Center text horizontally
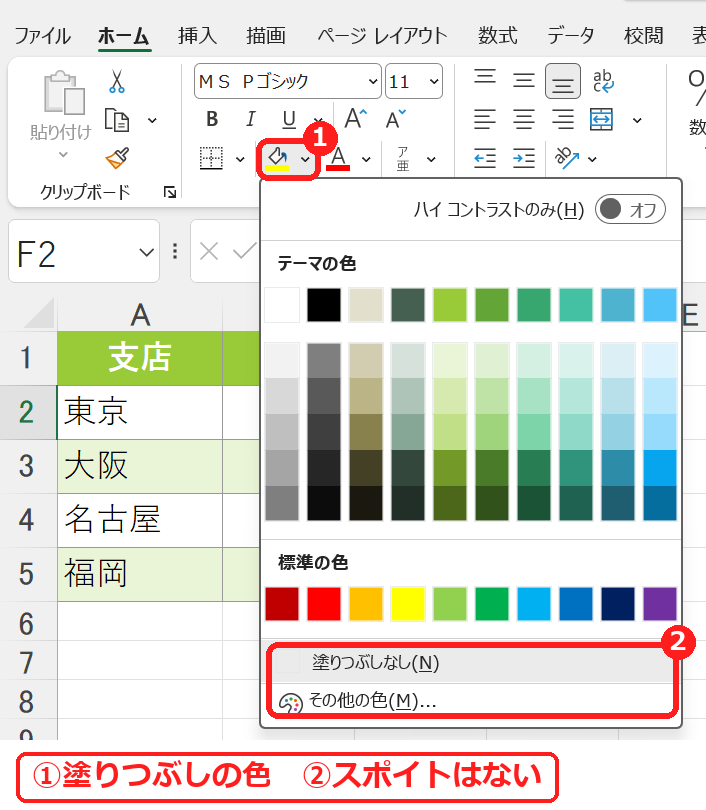706x810 pixels. [524, 119]
